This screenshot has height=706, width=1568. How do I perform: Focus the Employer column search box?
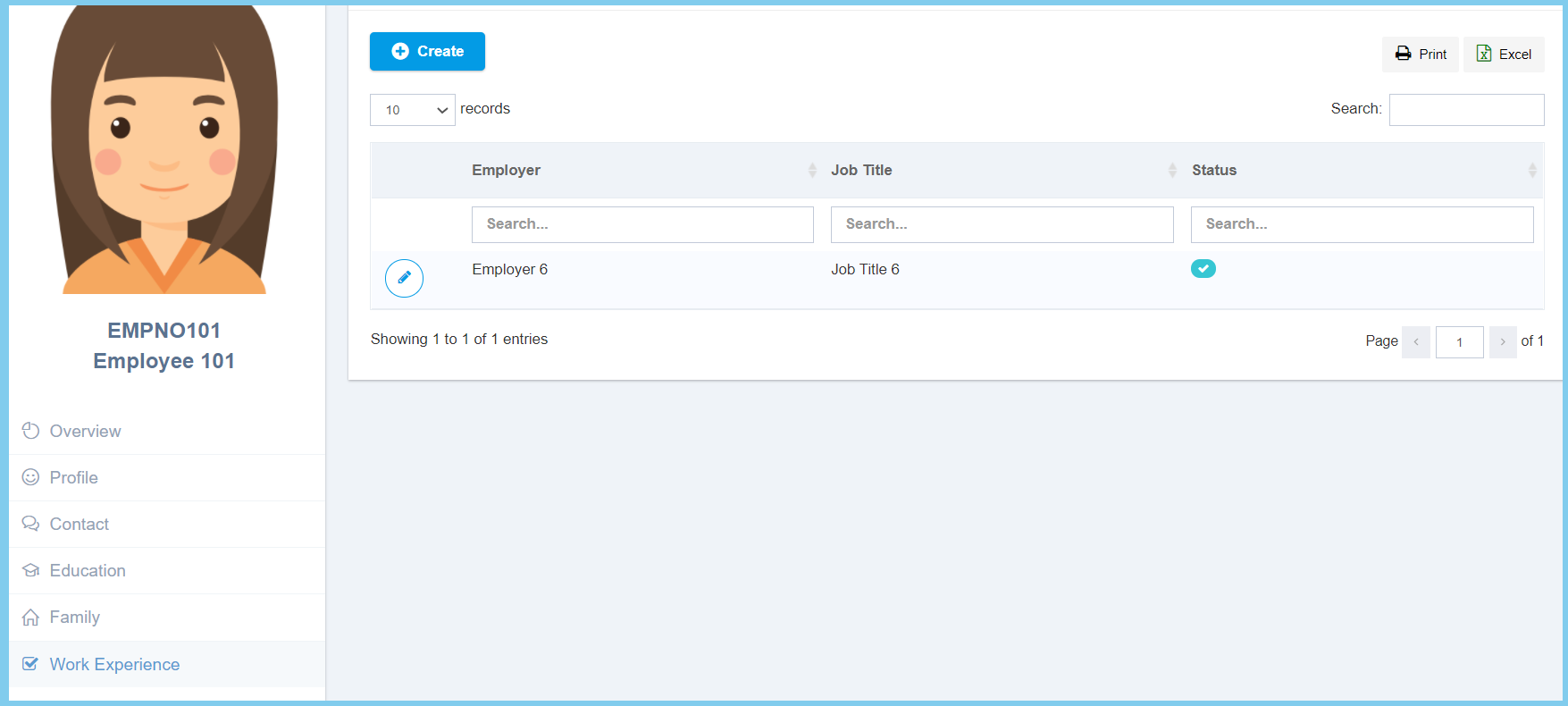(642, 224)
